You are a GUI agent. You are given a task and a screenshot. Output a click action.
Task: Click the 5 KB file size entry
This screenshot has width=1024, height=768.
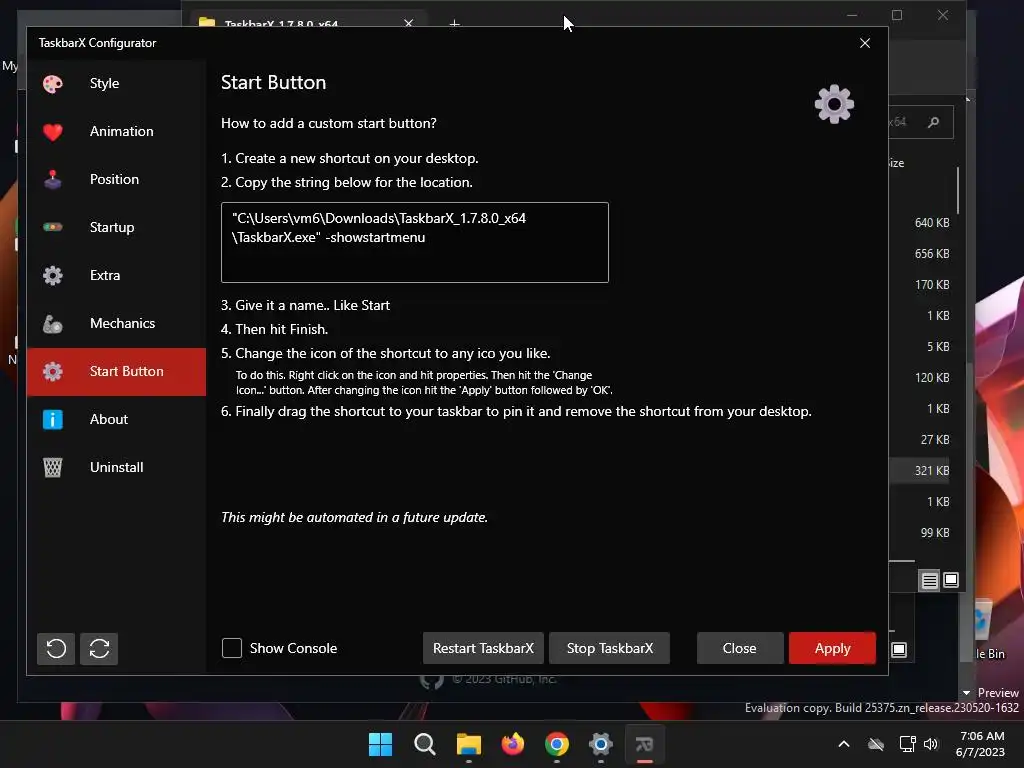tap(938, 346)
